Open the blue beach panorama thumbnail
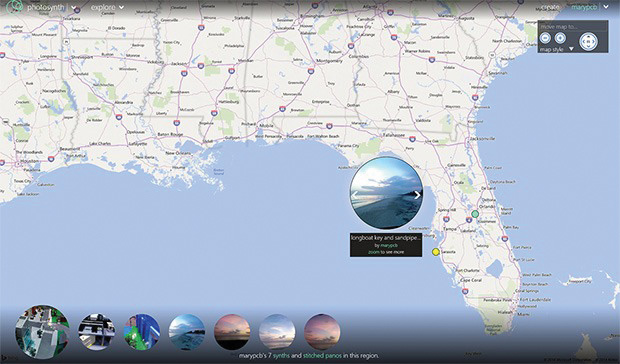The width and height of the screenshot is (620, 364). point(187,332)
